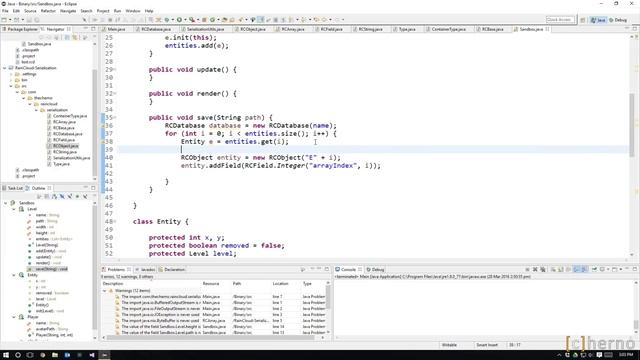Collapse Level class in Outline
This screenshot has height=360, width=640.
[14, 209]
